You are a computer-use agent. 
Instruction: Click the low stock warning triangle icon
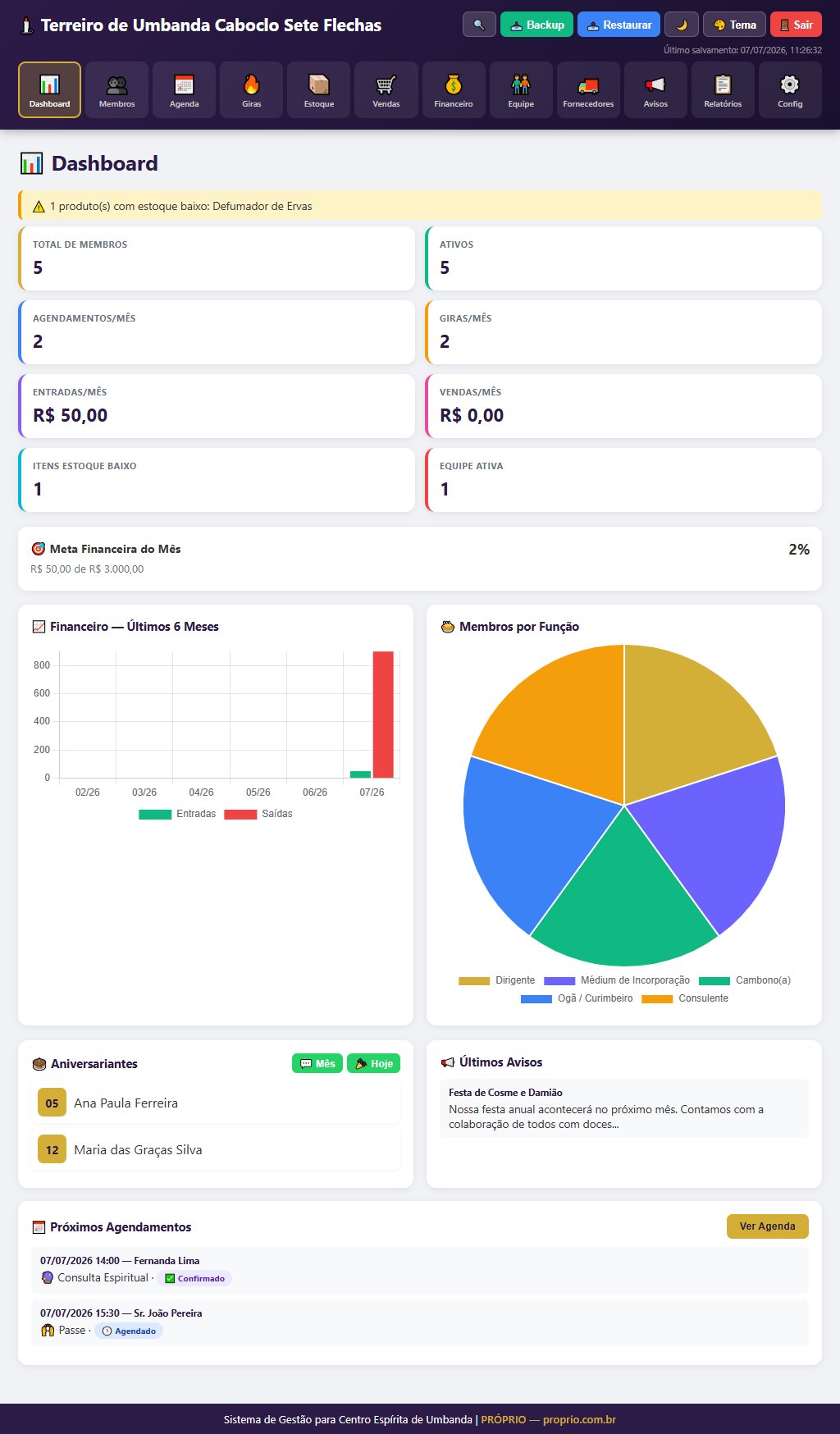tap(39, 207)
